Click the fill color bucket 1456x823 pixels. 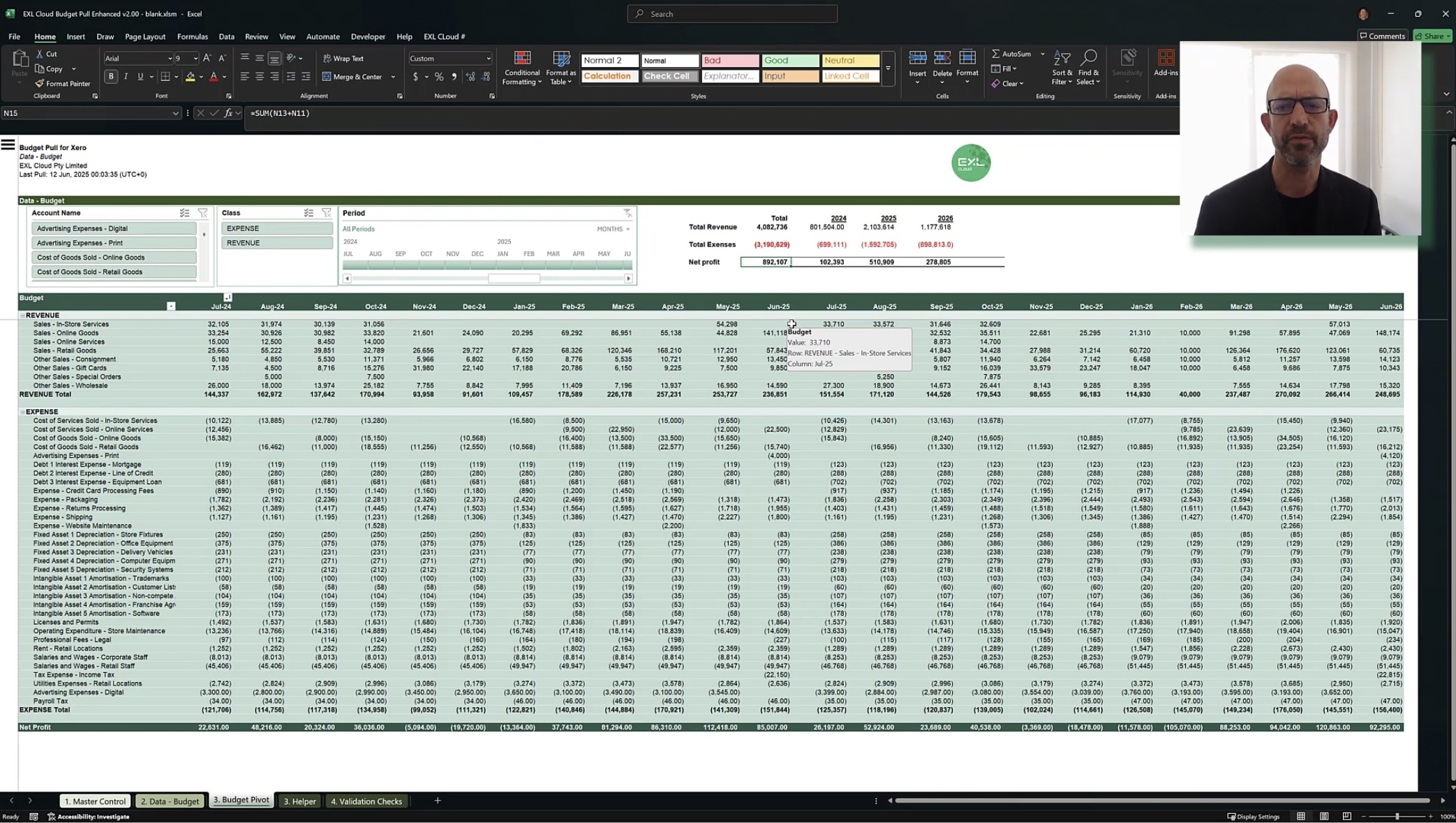190,77
